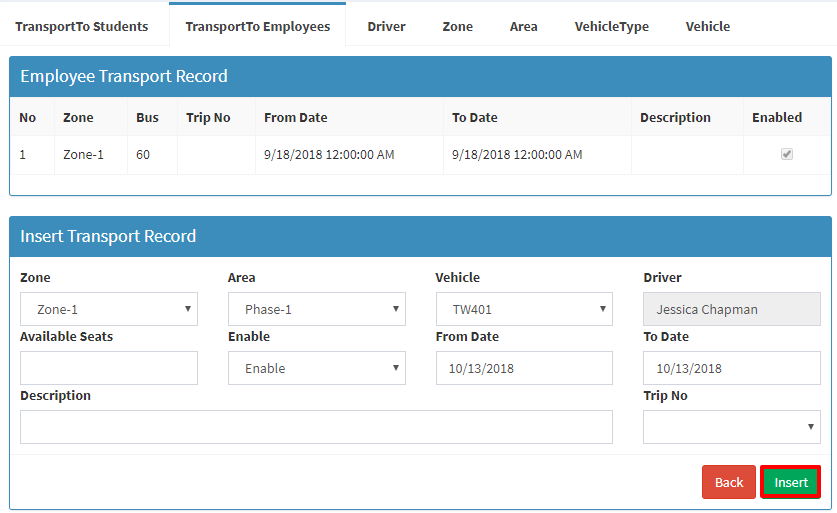Click the green Insert button
Image resolution: width=837 pixels, height=513 pixels.
(x=791, y=482)
